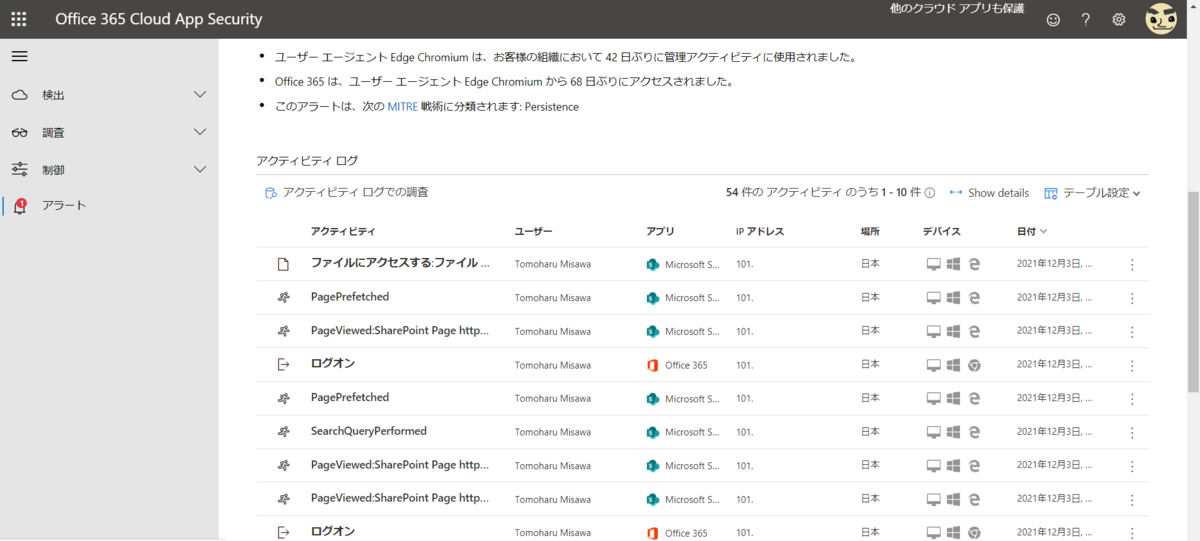Expand the 検出 section chevron
The width and height of the screenshot is (1200, 541).
click(200, 95)
